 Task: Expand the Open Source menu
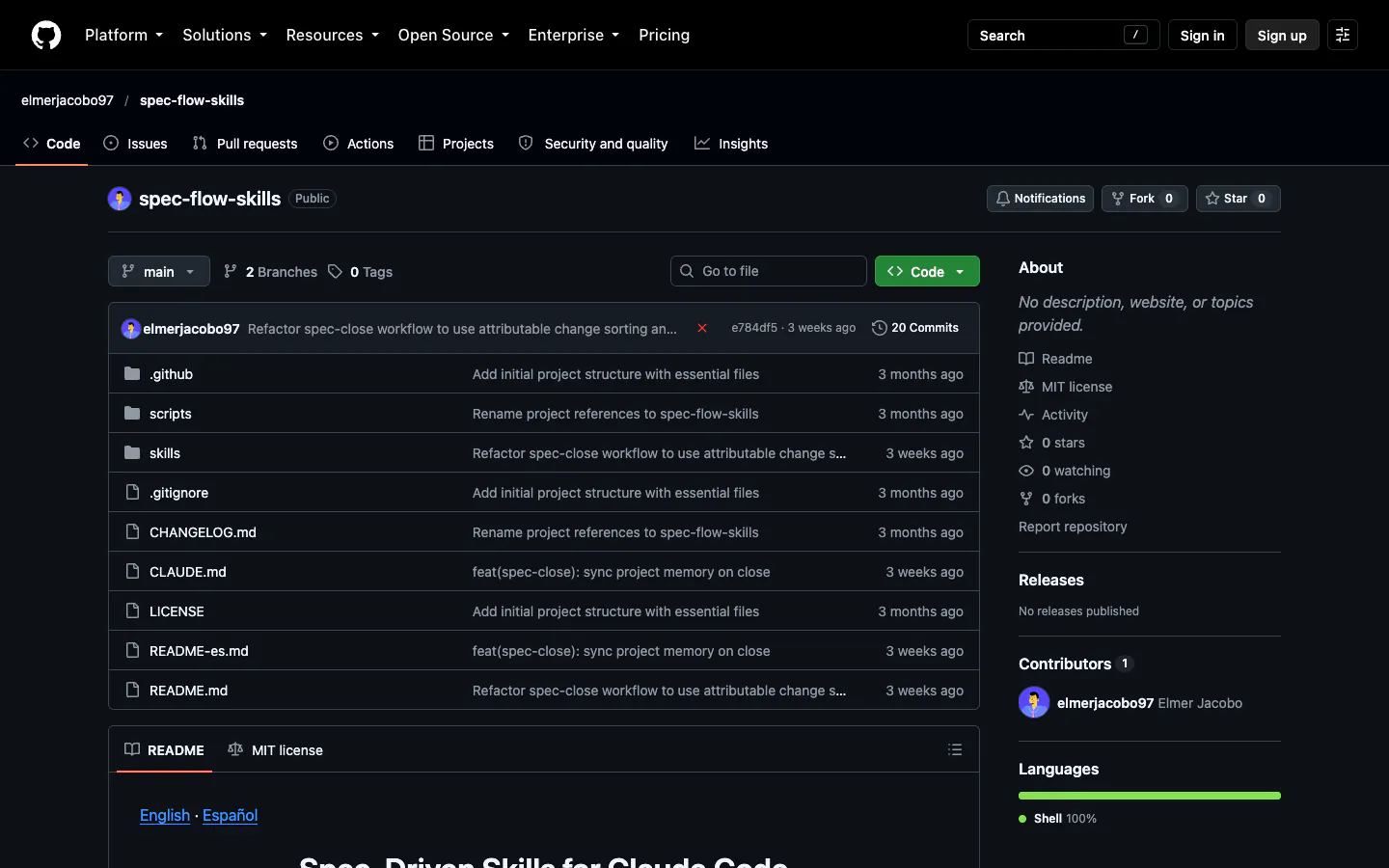(453, 35)
